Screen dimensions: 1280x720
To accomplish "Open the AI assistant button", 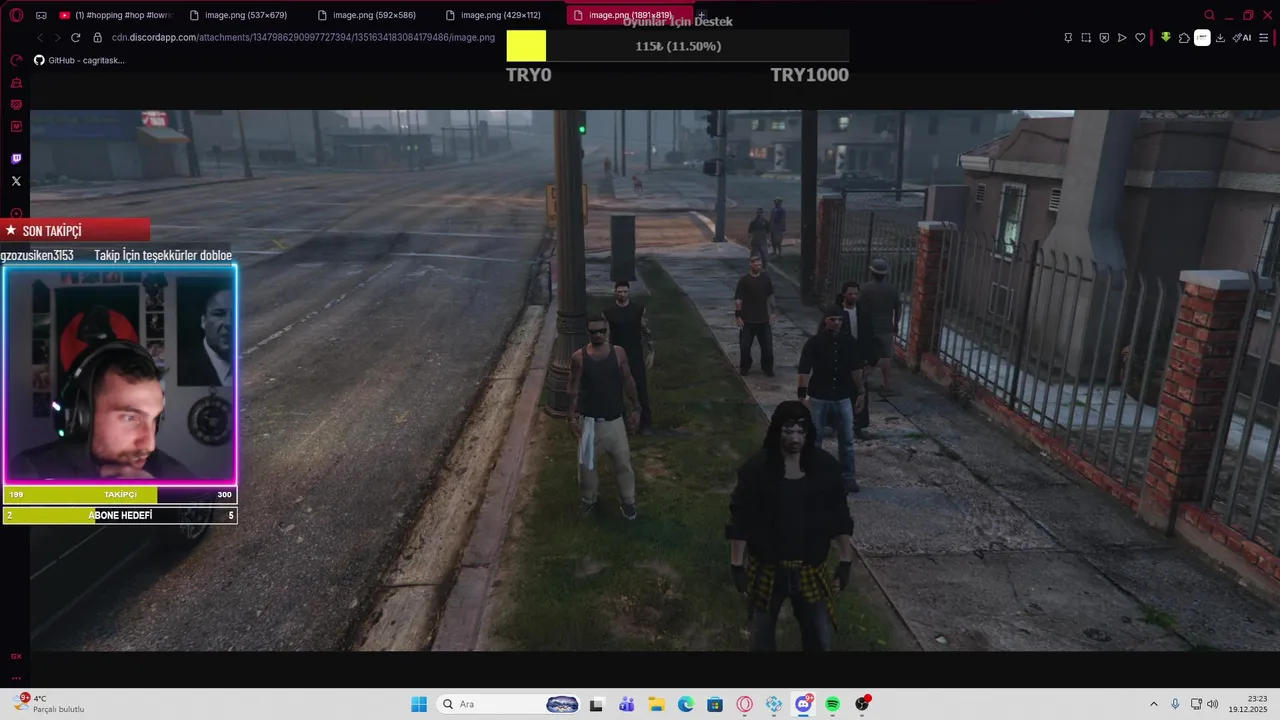I will (1242, 38).
